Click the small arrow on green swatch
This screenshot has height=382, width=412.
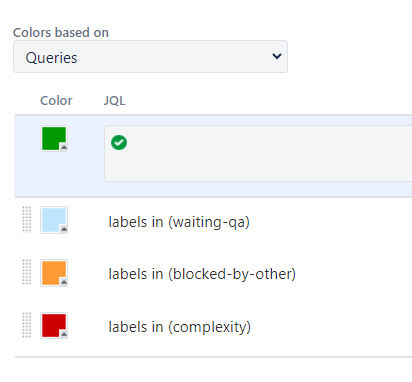pyautogui.click(x=64, y=147)
